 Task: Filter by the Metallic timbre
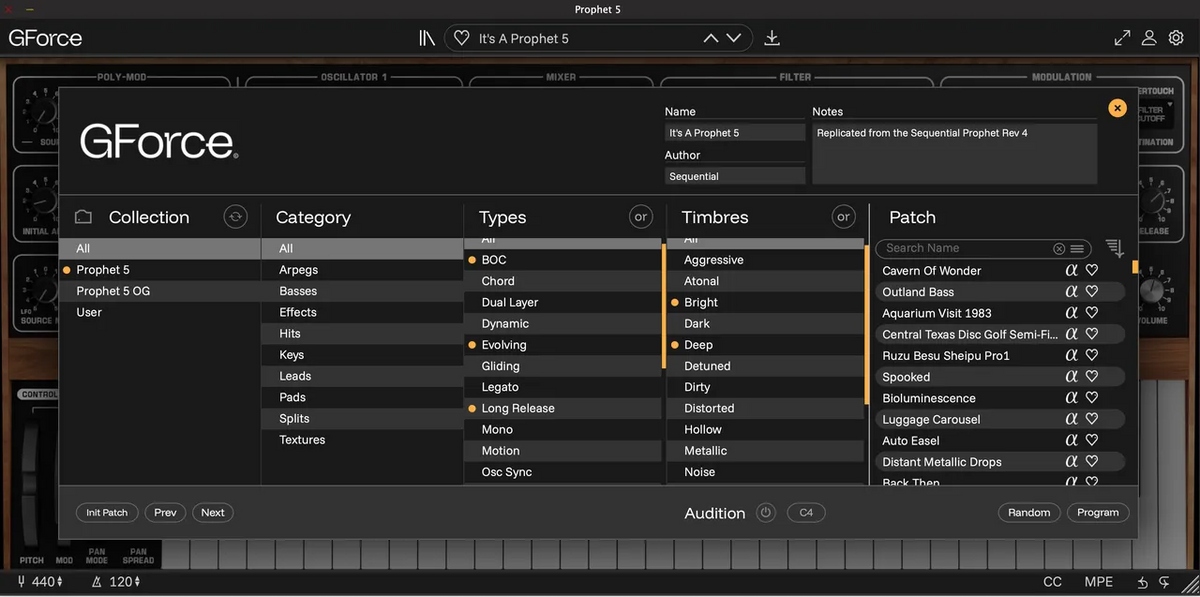pos(765,451)
